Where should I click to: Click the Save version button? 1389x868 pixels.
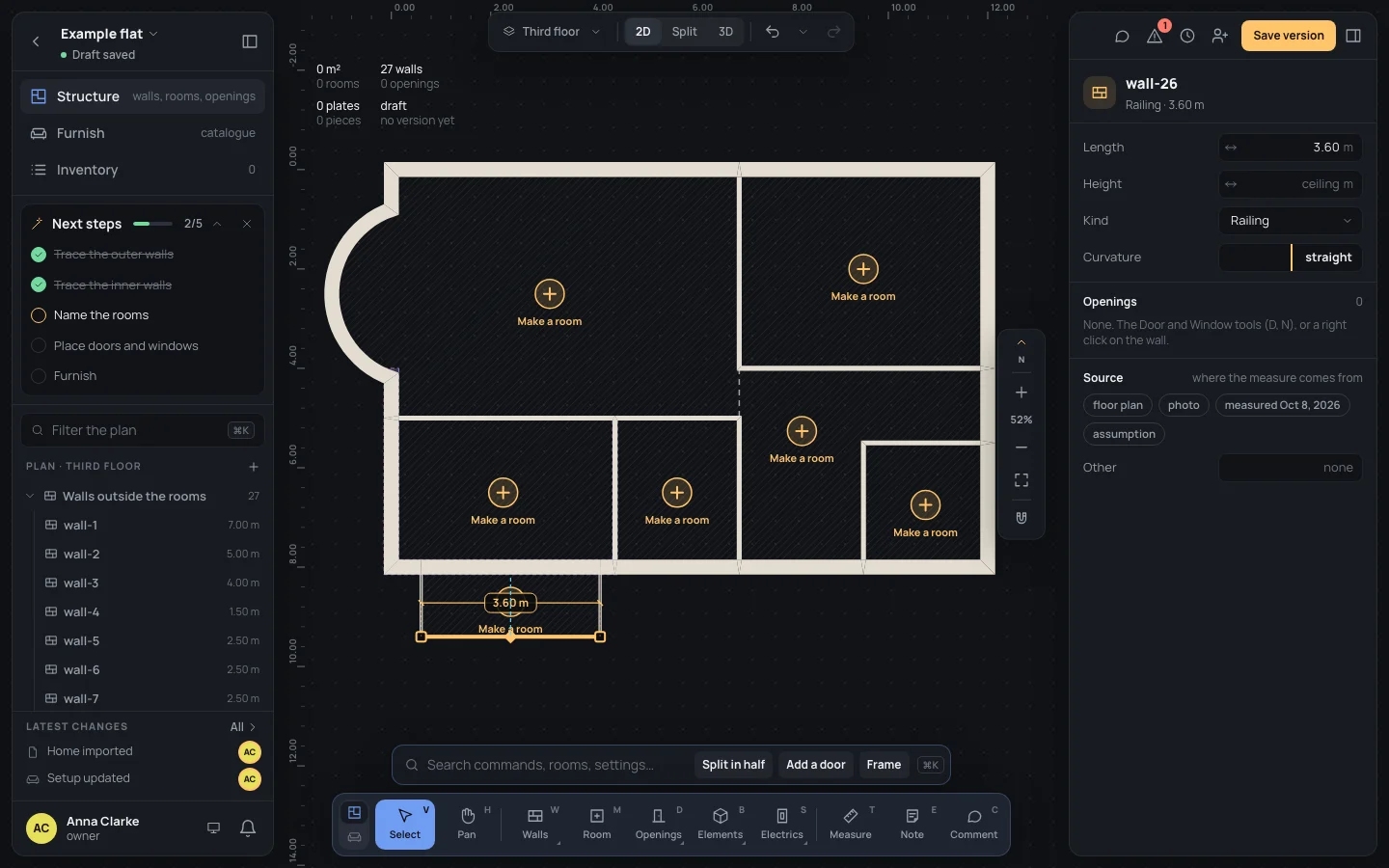pos(1289,36)
